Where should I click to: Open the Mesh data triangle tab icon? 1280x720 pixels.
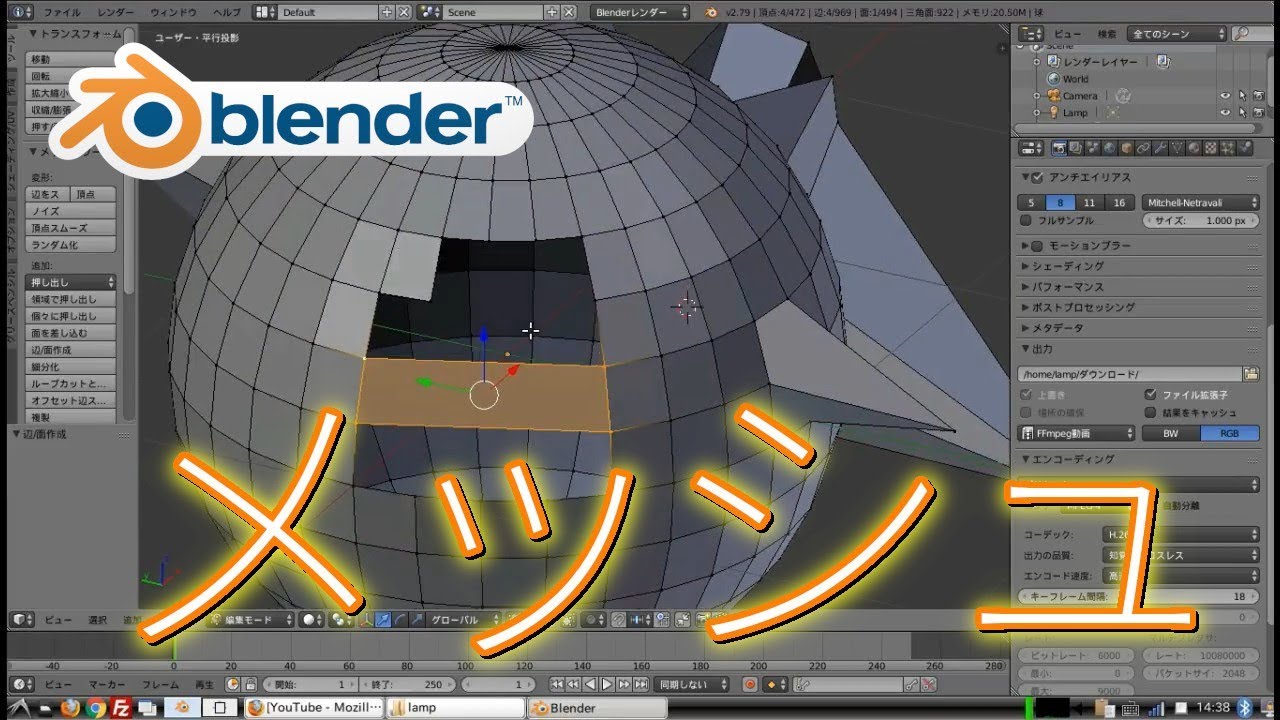coord(1177,148)
